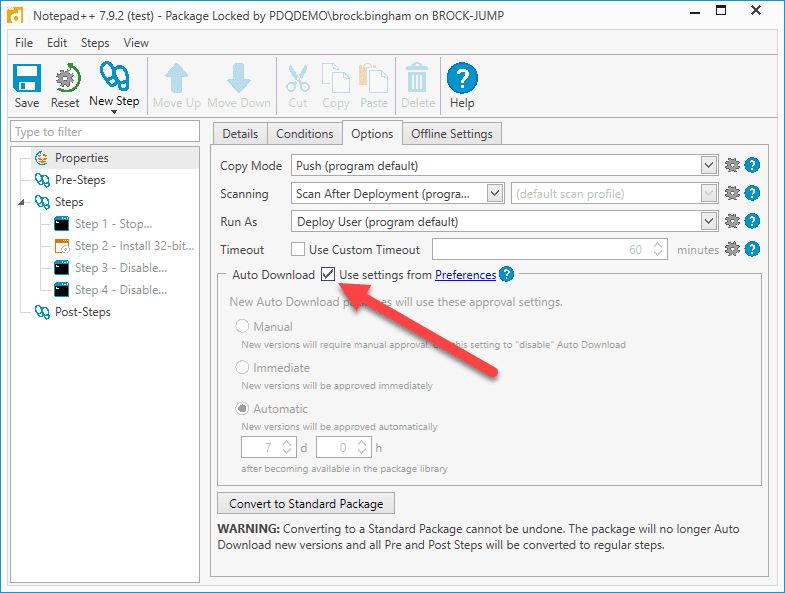The height and width of the screenshot is (593, 785).
Task: Select Step 1 - Stop... in tree
Action: pyautogui.click(x=114, y=224)
